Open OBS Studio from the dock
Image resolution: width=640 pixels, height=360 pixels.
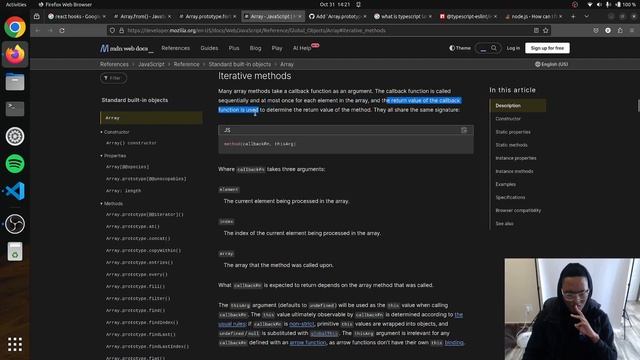[x=15, y=224]
